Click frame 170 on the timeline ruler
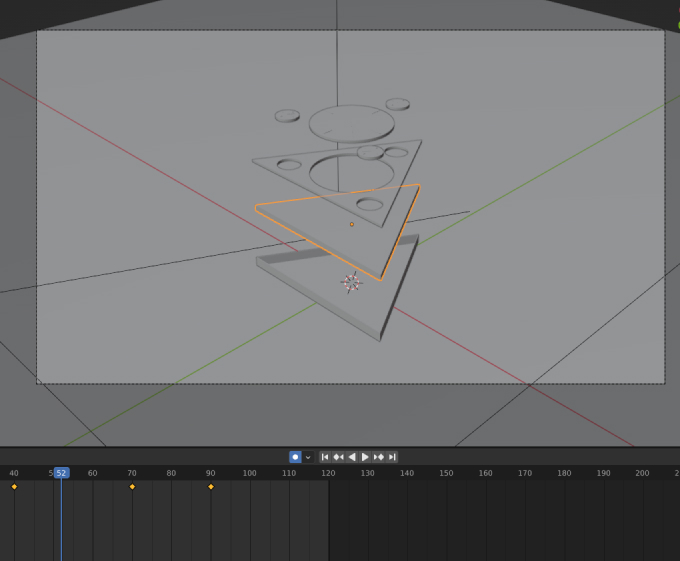The width and height of the screenshot is (680, 561). [525, 473]
